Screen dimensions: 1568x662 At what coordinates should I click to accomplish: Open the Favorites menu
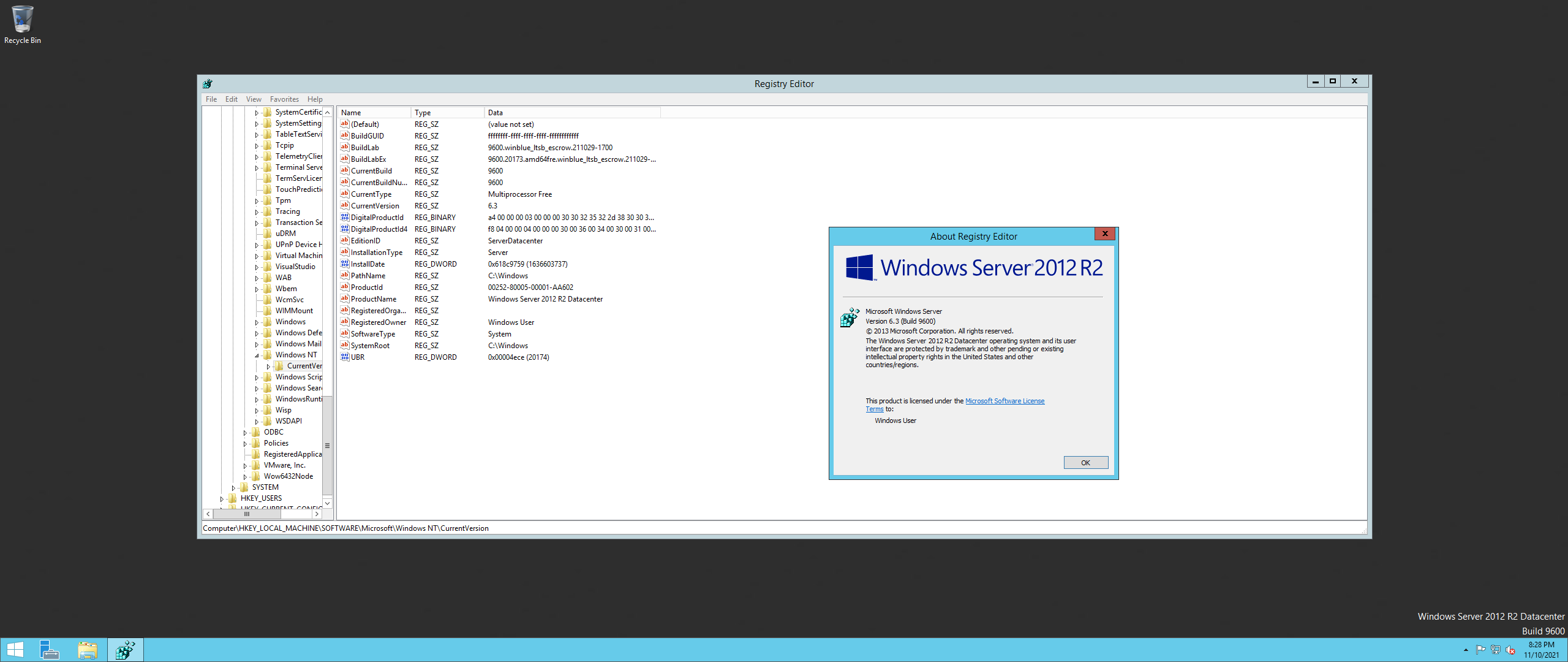[x=284, y=99]
